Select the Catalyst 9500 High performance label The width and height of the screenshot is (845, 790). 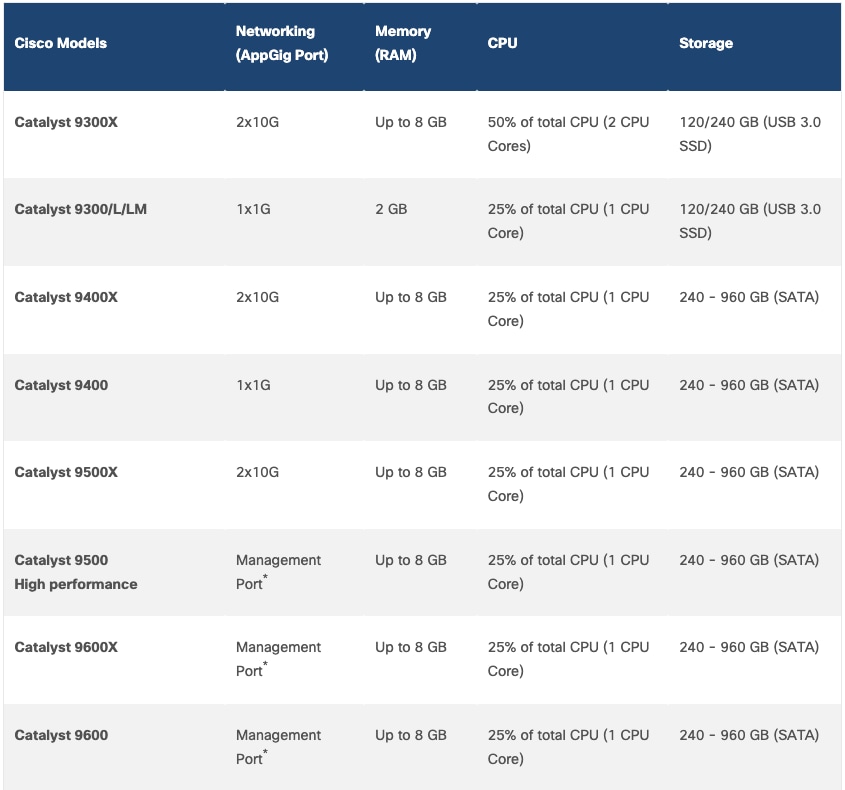pos(75,572)
